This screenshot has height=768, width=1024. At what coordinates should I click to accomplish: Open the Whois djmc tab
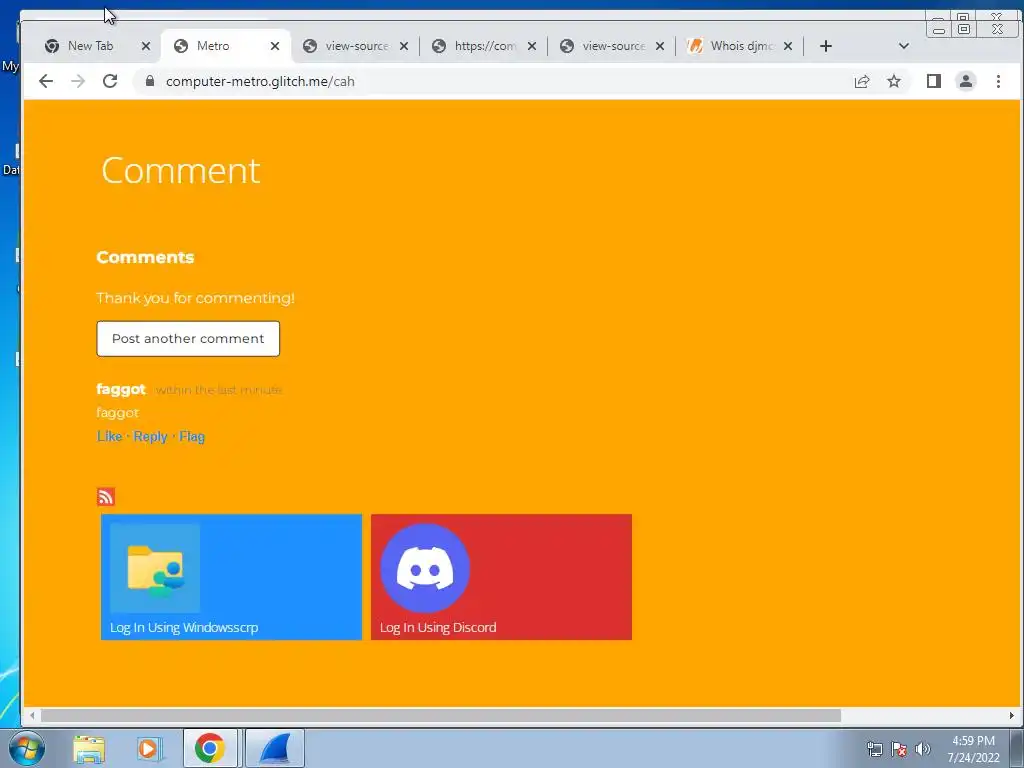741,46
